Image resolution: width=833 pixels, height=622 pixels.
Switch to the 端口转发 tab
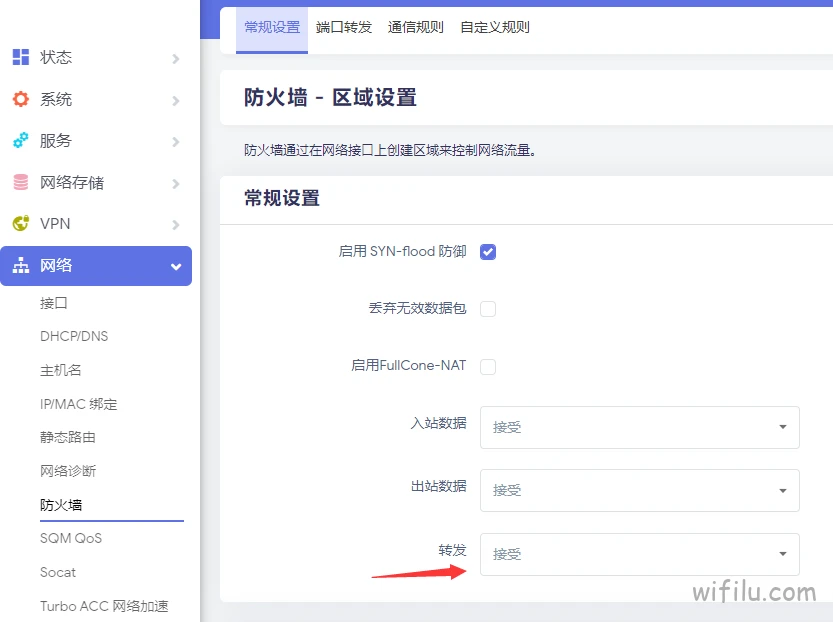(344, 28)
